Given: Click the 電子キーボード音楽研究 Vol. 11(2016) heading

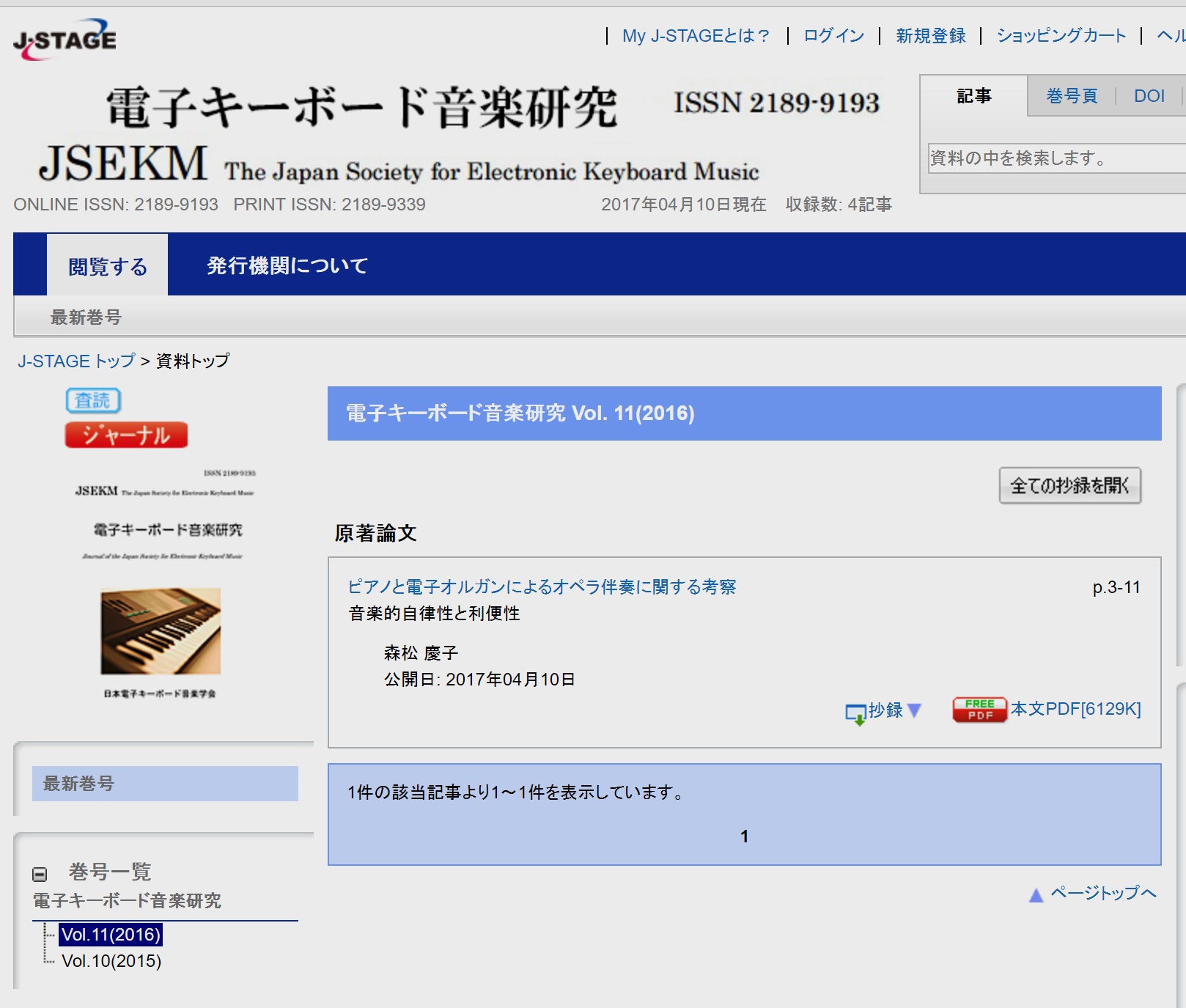Looking at the screenshot, I should pos(520,413).
